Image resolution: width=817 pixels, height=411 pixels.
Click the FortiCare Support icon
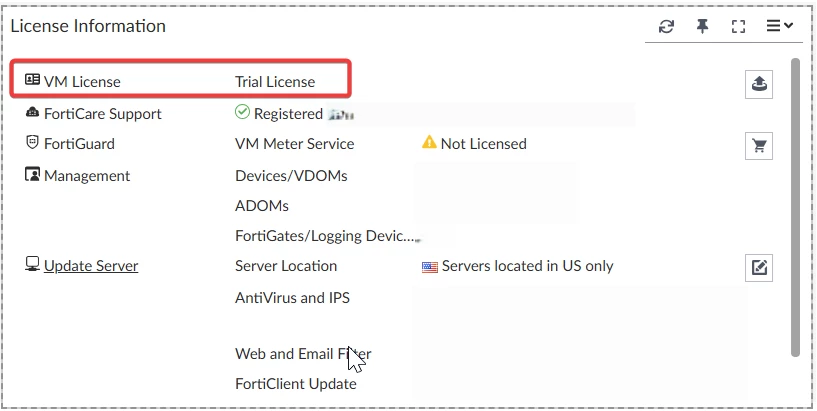(x=32, y=112)
